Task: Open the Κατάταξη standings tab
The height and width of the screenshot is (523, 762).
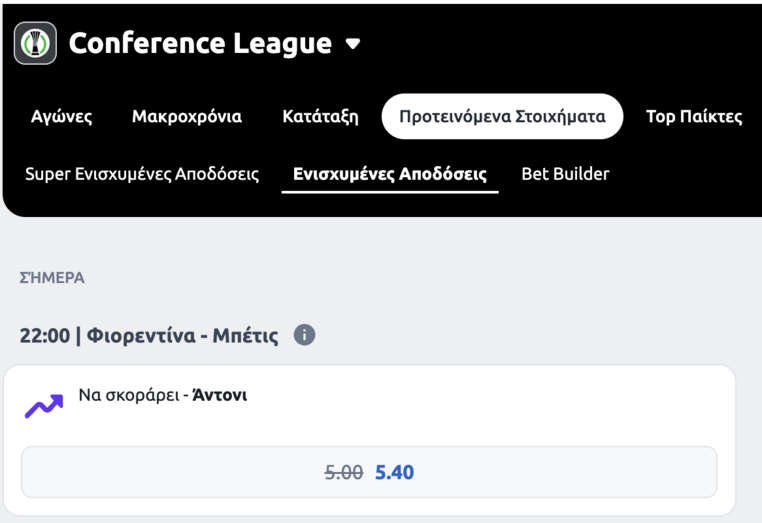Action: tap(321, 117)
